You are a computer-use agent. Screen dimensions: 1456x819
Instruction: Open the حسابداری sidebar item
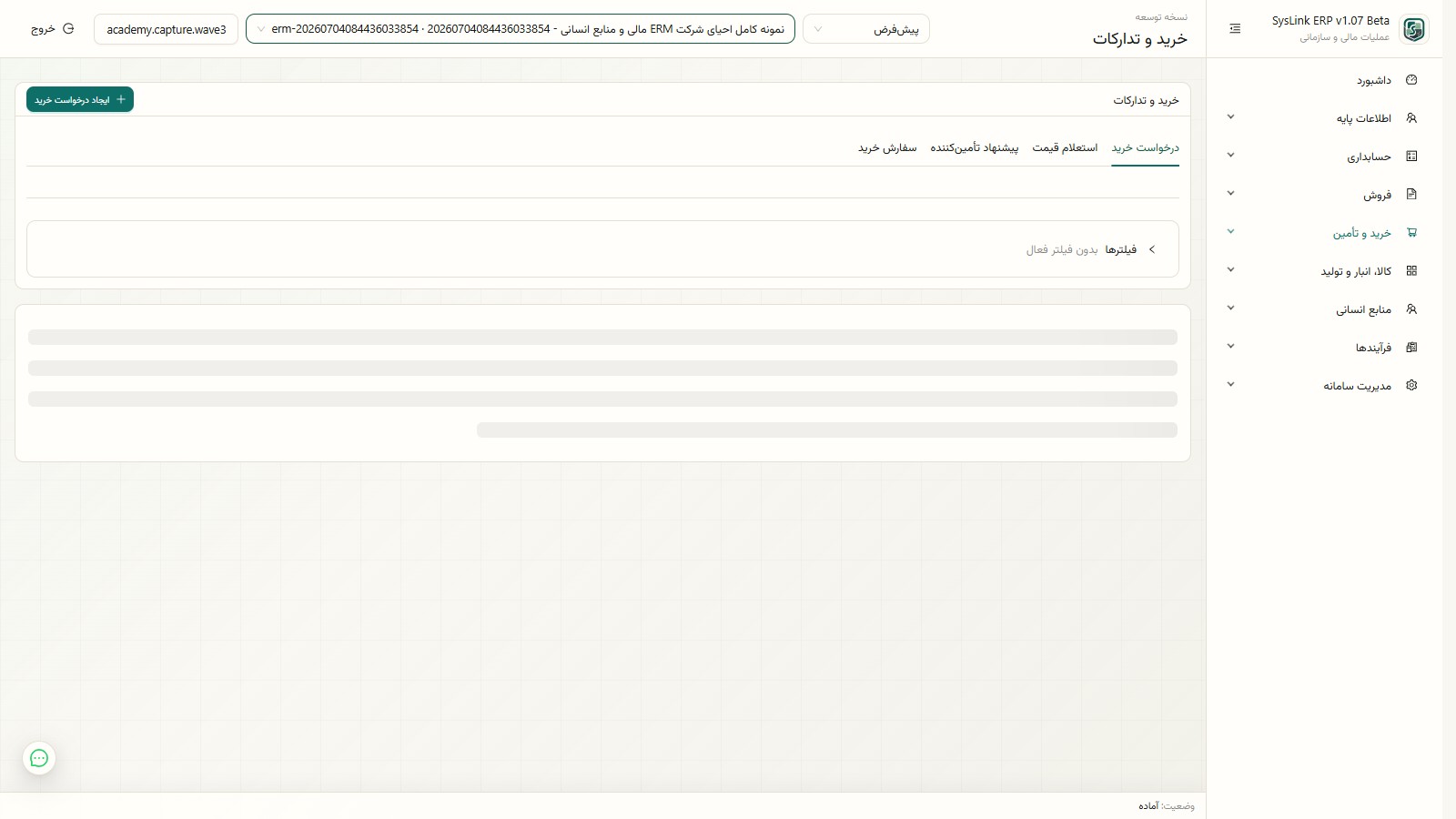[1324, 157]
